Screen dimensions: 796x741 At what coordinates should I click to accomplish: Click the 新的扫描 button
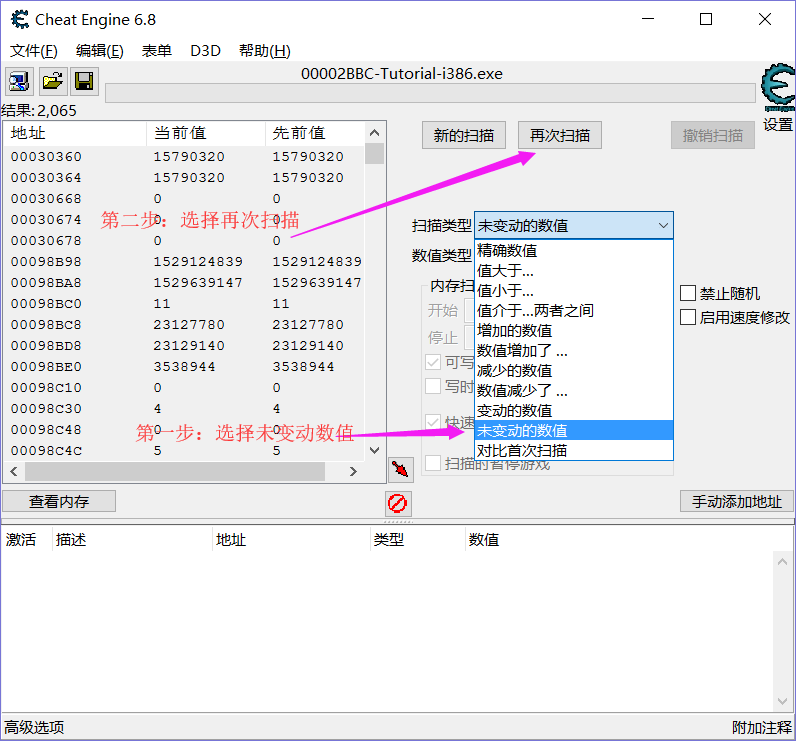pos(463,135)
